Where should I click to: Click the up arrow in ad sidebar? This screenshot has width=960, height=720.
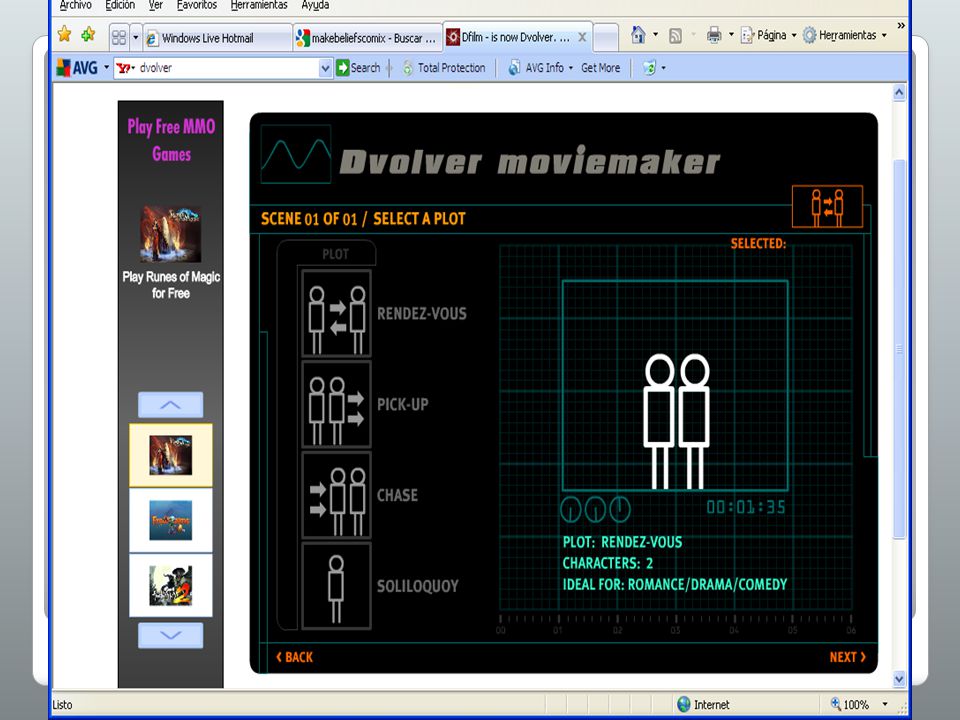click(x=171, y=405)
